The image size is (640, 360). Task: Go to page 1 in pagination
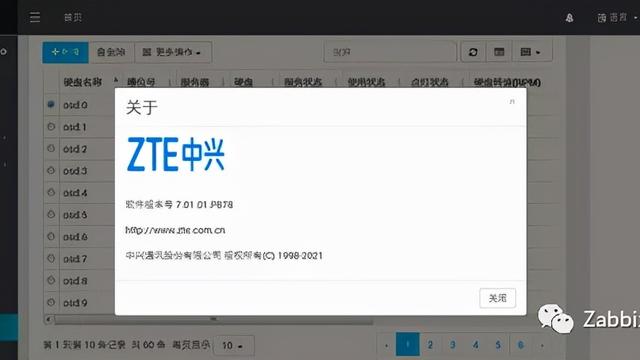pyautogui.click(x=407, y=345)
